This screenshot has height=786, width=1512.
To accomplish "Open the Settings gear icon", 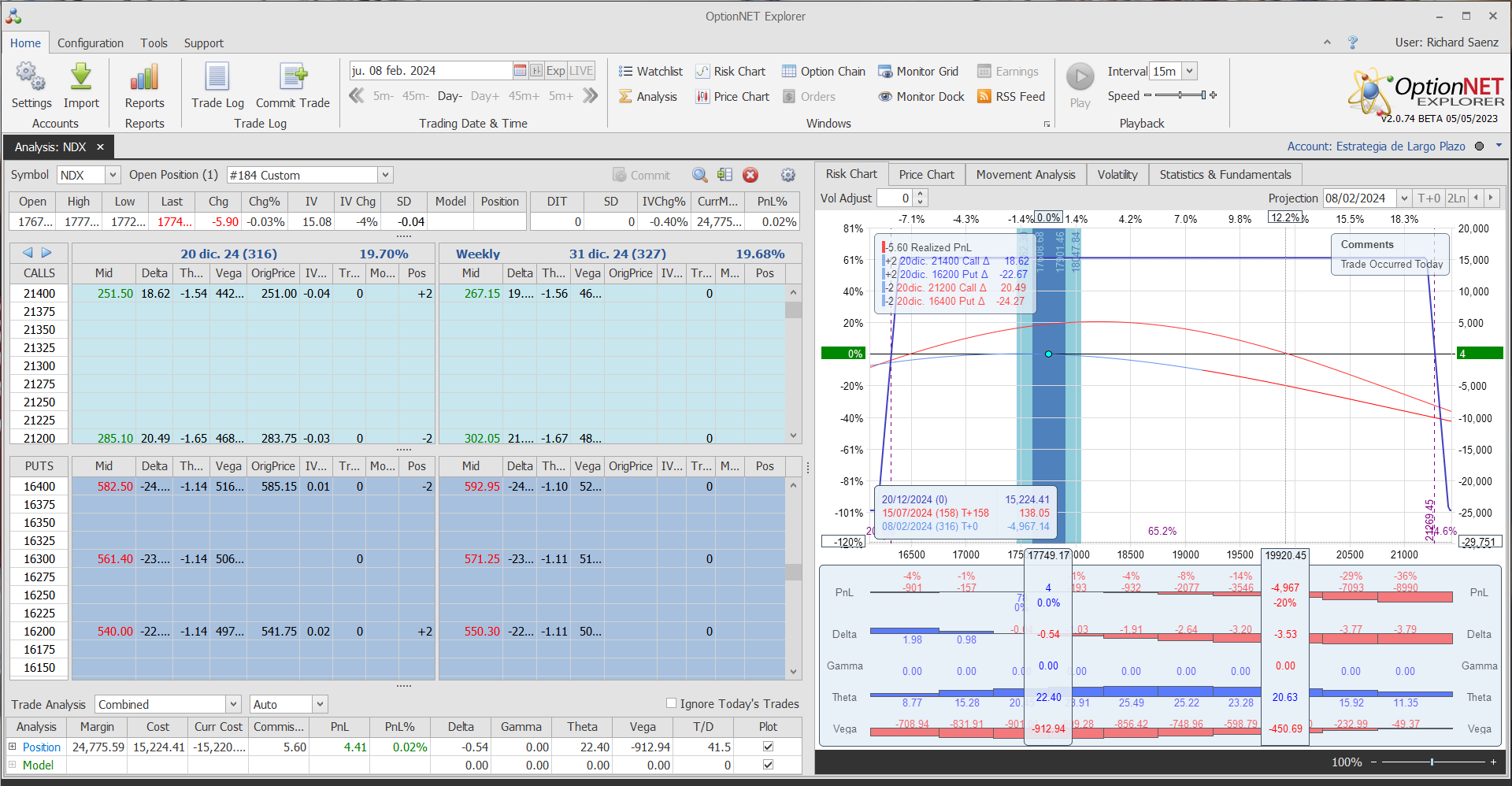I will (x=31, y=77).
